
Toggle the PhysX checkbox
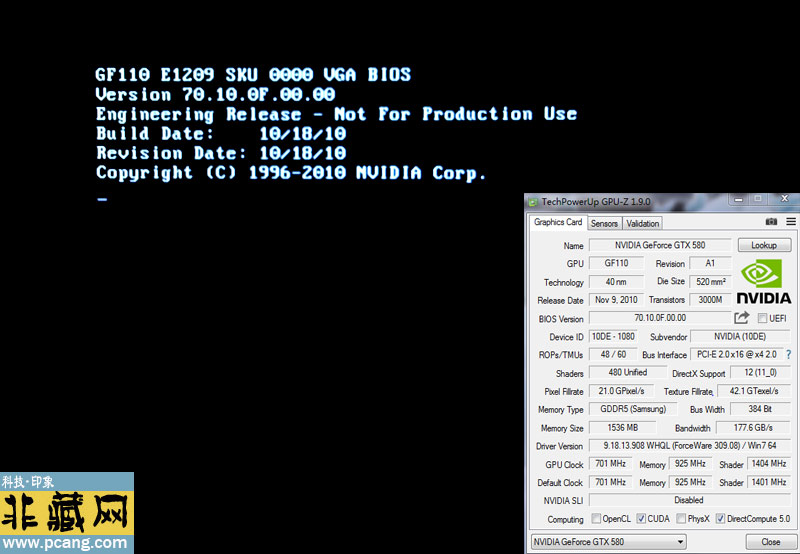point(681,518)
